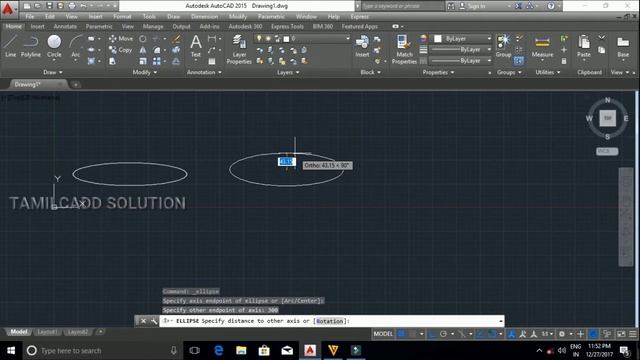Open the object color ByLayer dropdown
The width and height of the screenshot is (640, 360).
(x=489, y=38)
